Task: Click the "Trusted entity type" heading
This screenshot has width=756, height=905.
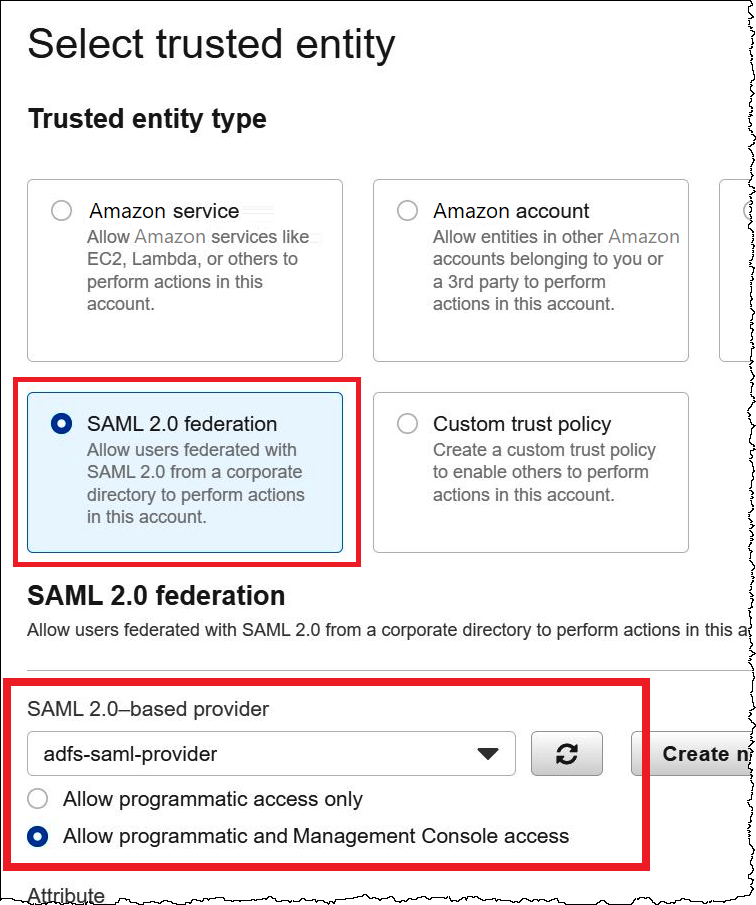Action: [x=147, y=119]
